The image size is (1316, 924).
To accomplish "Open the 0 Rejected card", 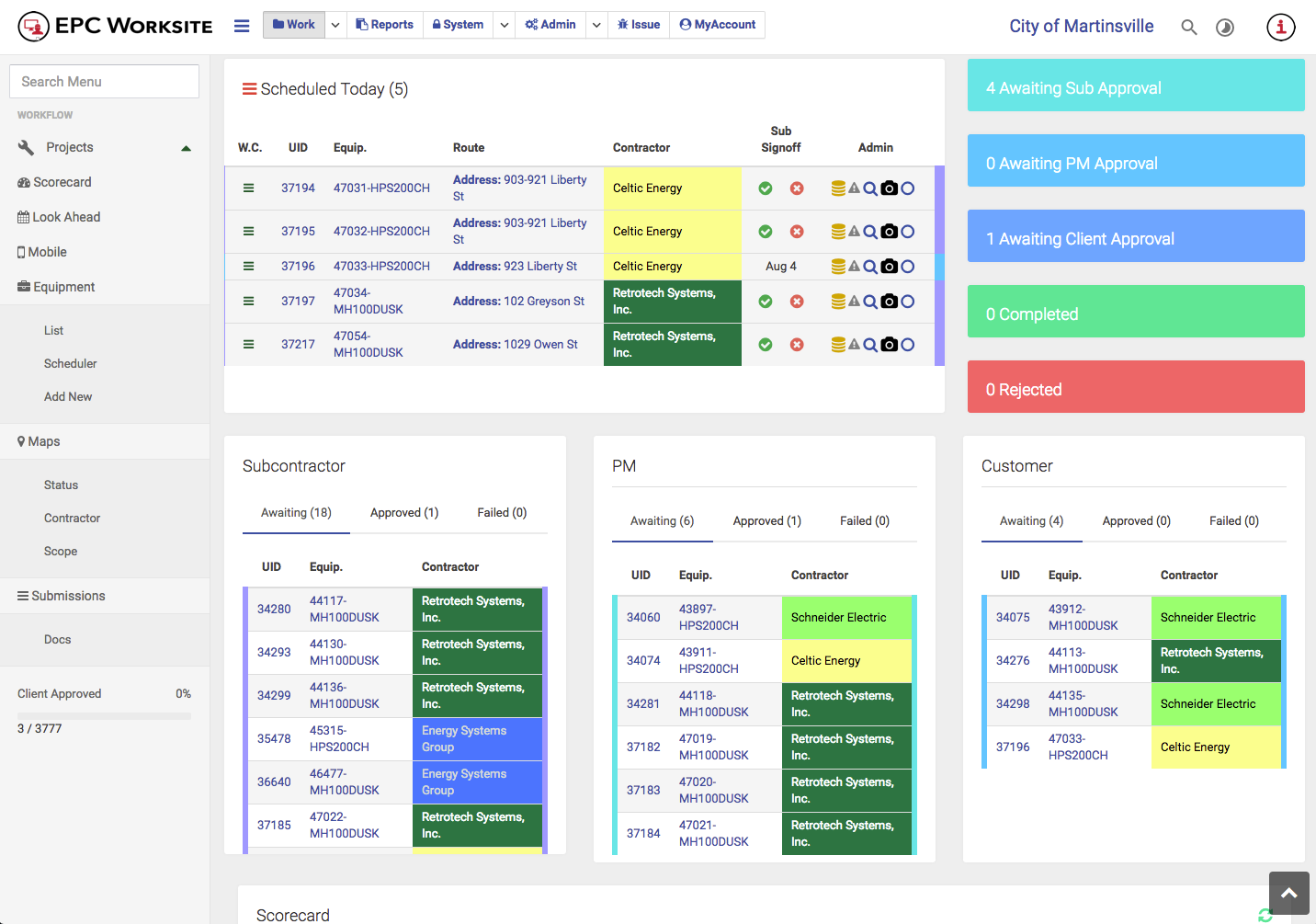I will [x=1136, y=387].
